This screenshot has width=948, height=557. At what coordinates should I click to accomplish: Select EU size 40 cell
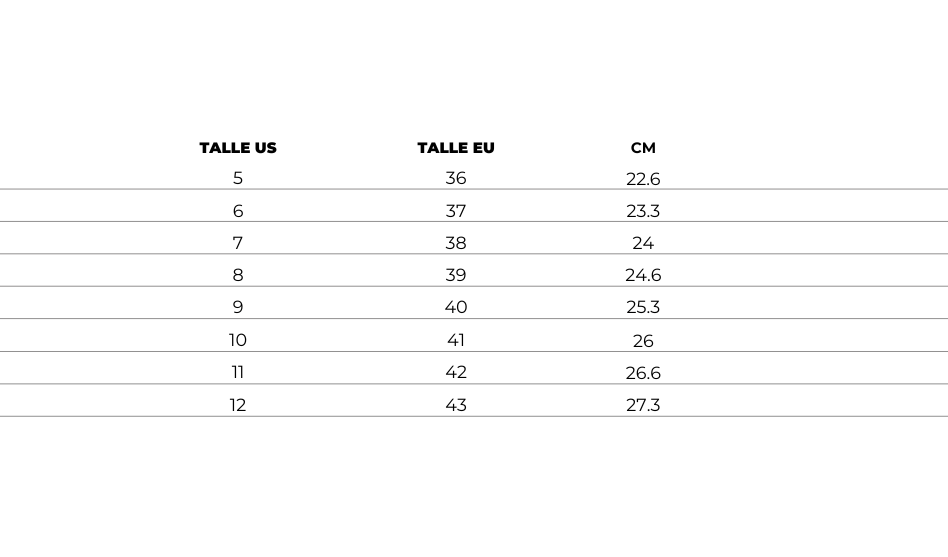click(456, 307)
